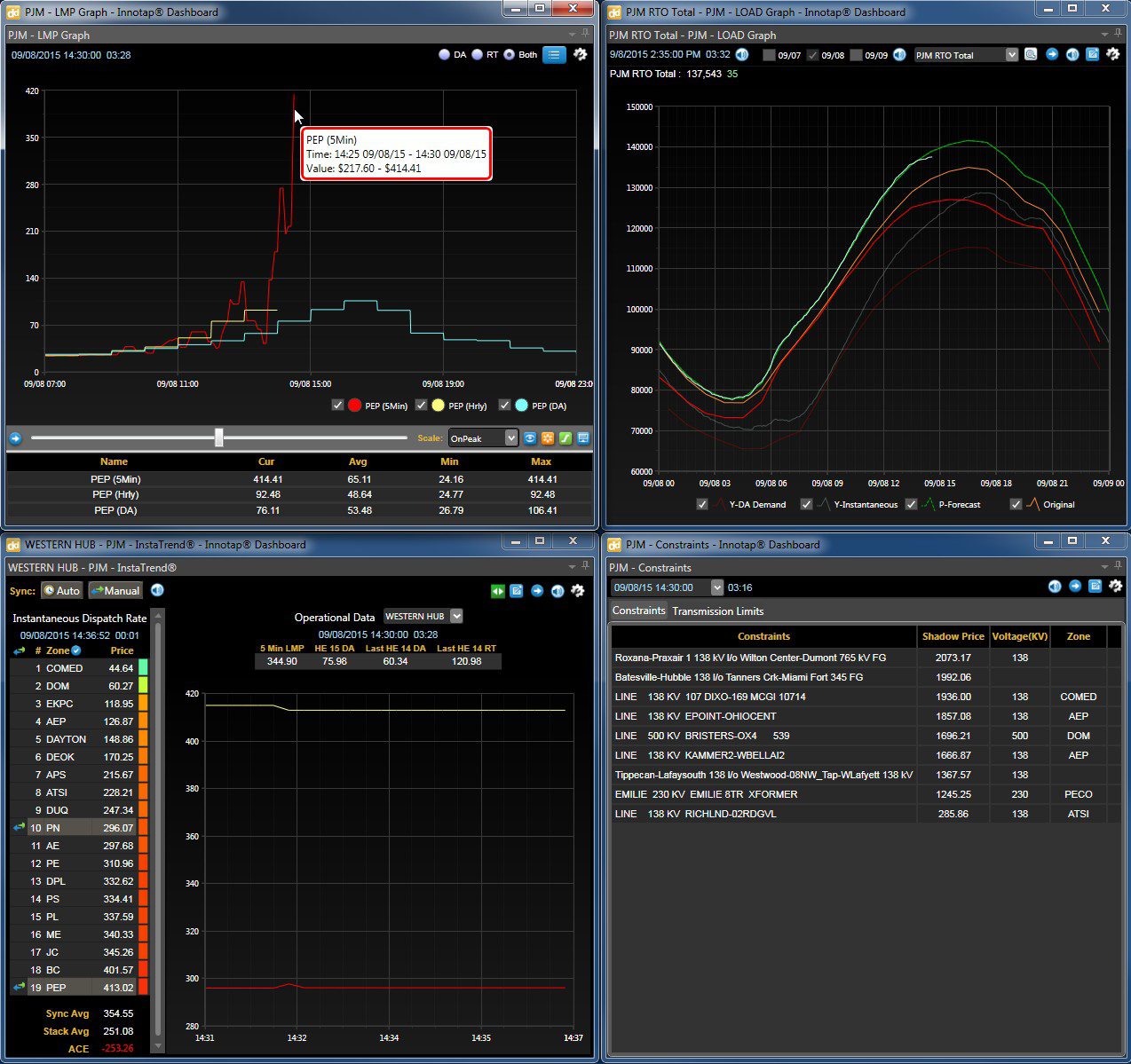The height and width of the screenshot is (1064, 1131).
Task: Click blue arrow icon in InstaTrend toolbar
Action: pos(537,591)
